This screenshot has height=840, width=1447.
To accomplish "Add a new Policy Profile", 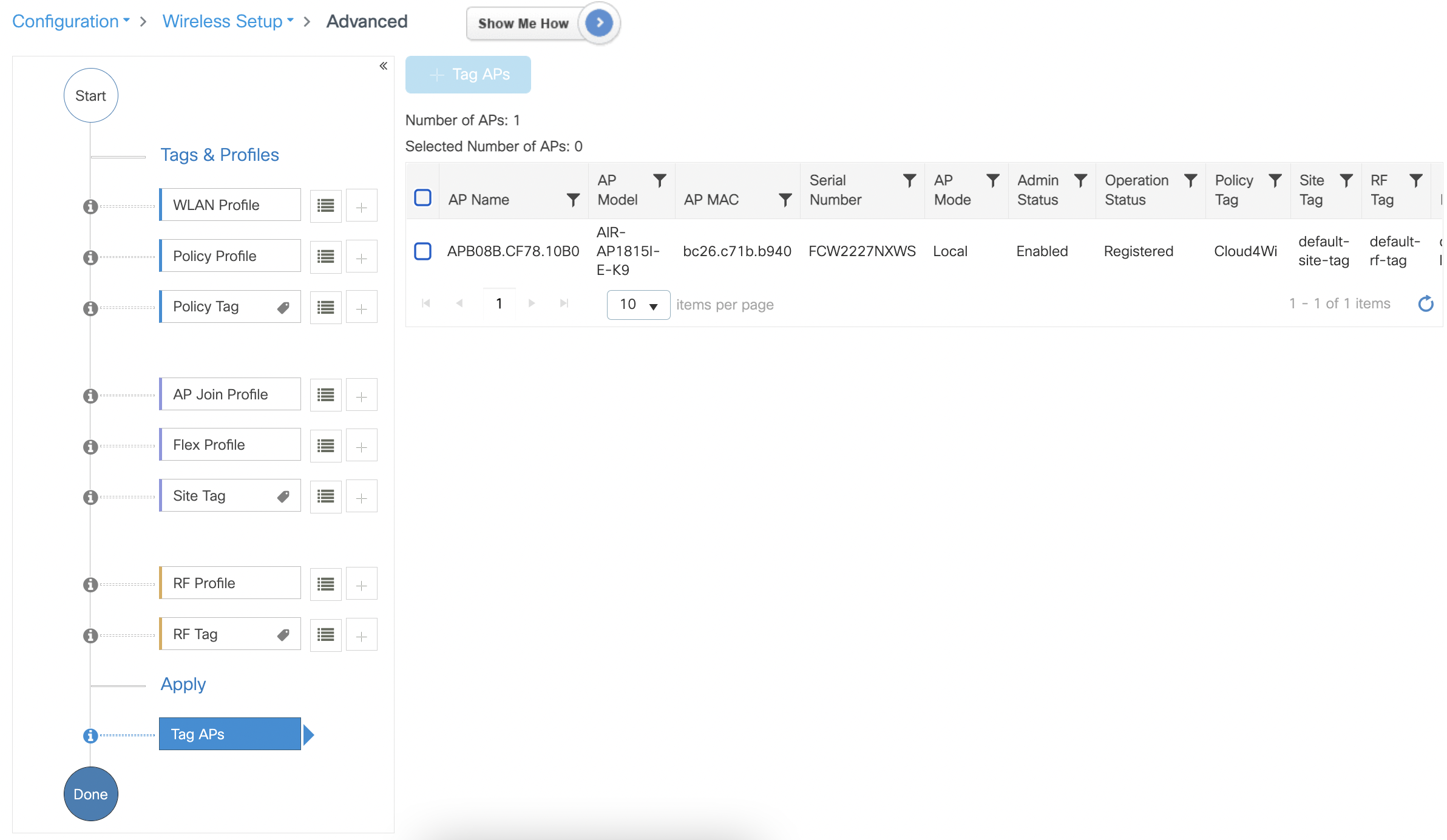I will point(362,257).
